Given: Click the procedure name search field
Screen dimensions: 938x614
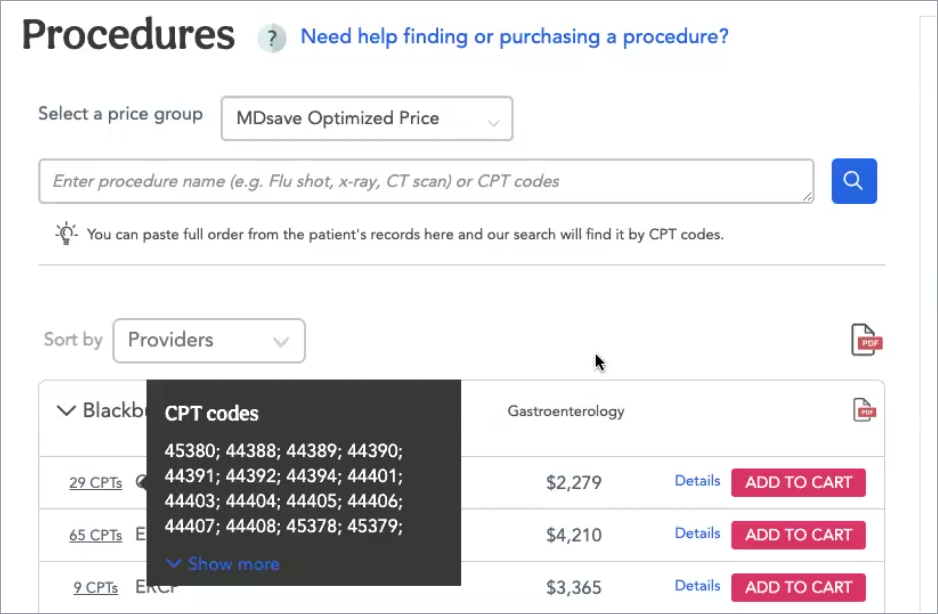Looking at the screenshot, I should point(426,181).
